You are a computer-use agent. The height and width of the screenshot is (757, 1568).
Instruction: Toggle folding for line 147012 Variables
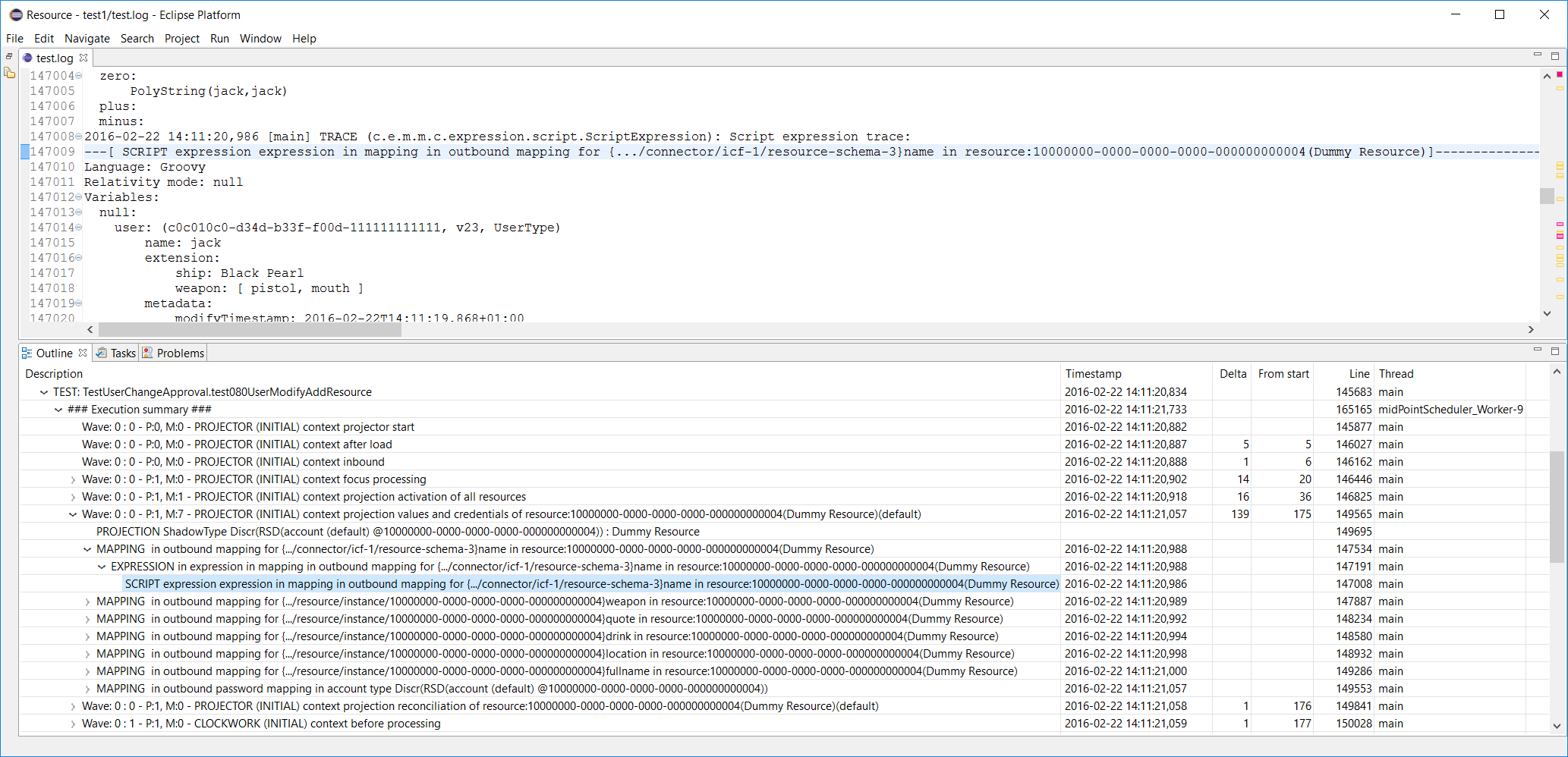click(79, 197)
